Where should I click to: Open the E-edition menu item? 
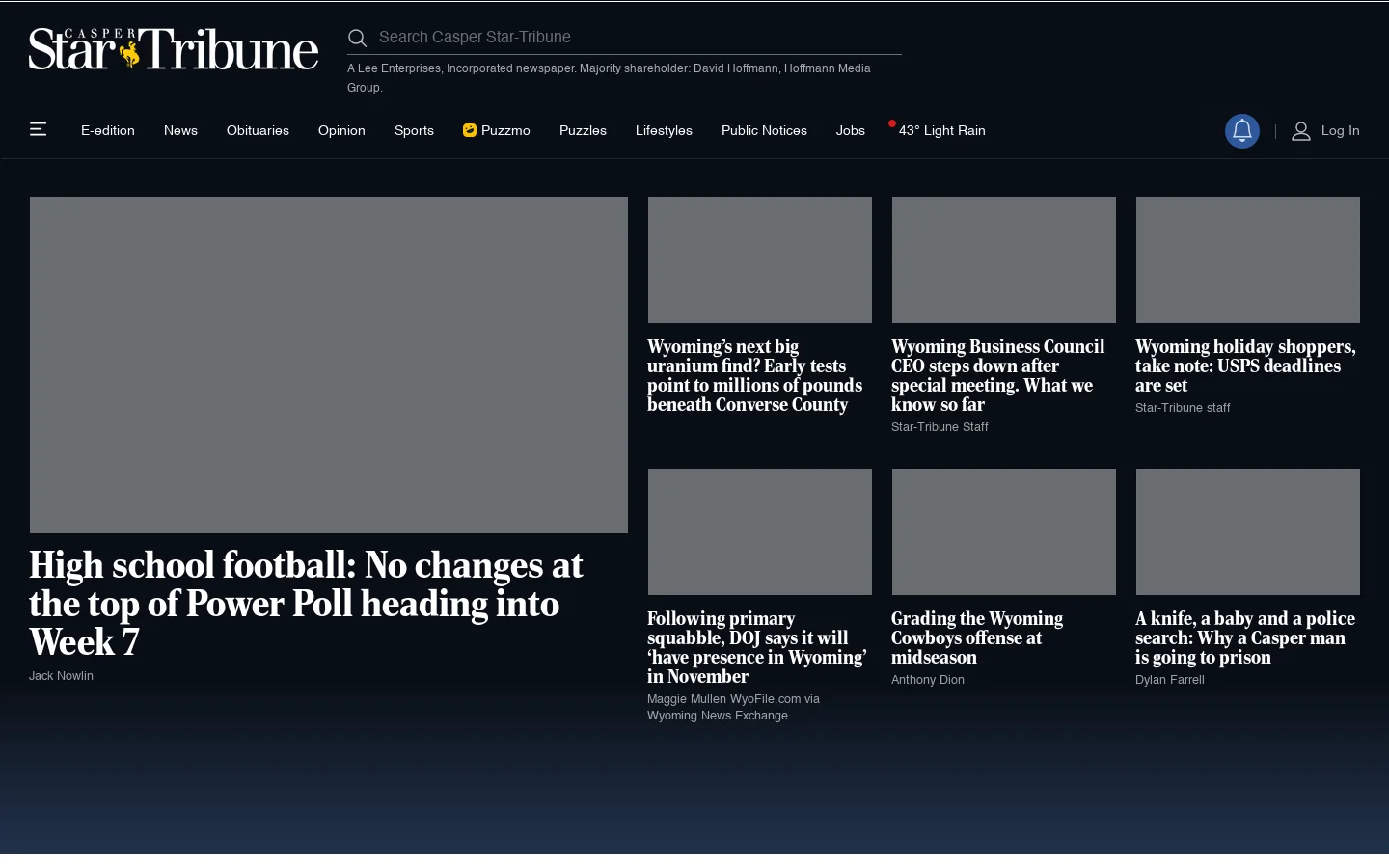tap(108, 130)
